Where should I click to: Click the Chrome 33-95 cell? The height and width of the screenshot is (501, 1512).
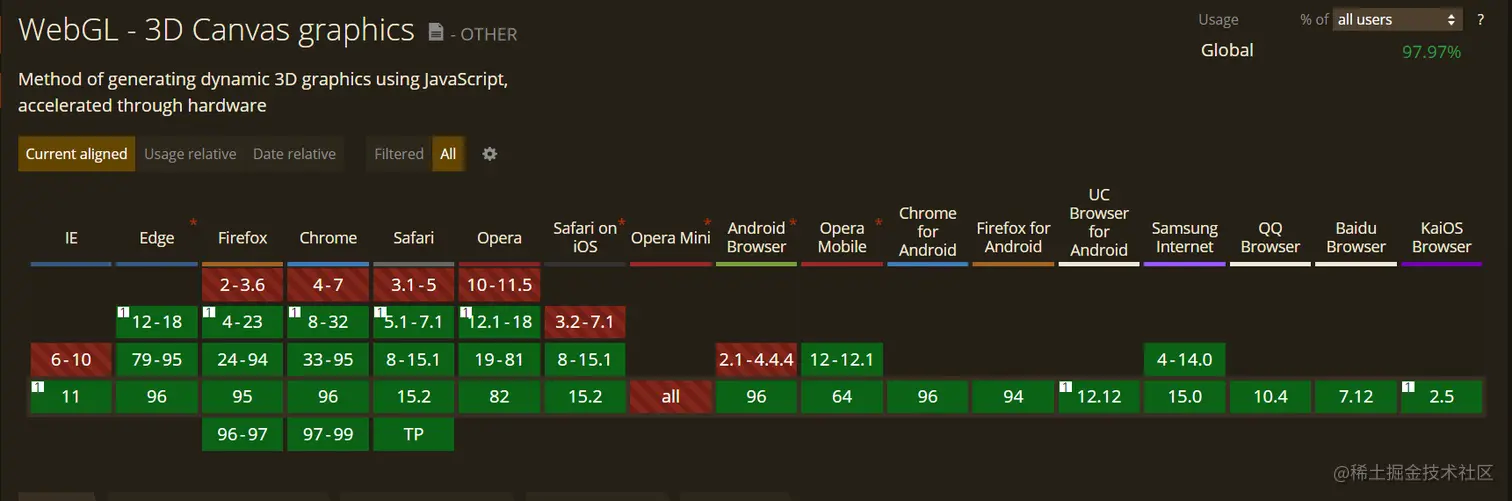click(x=328, y=359)
